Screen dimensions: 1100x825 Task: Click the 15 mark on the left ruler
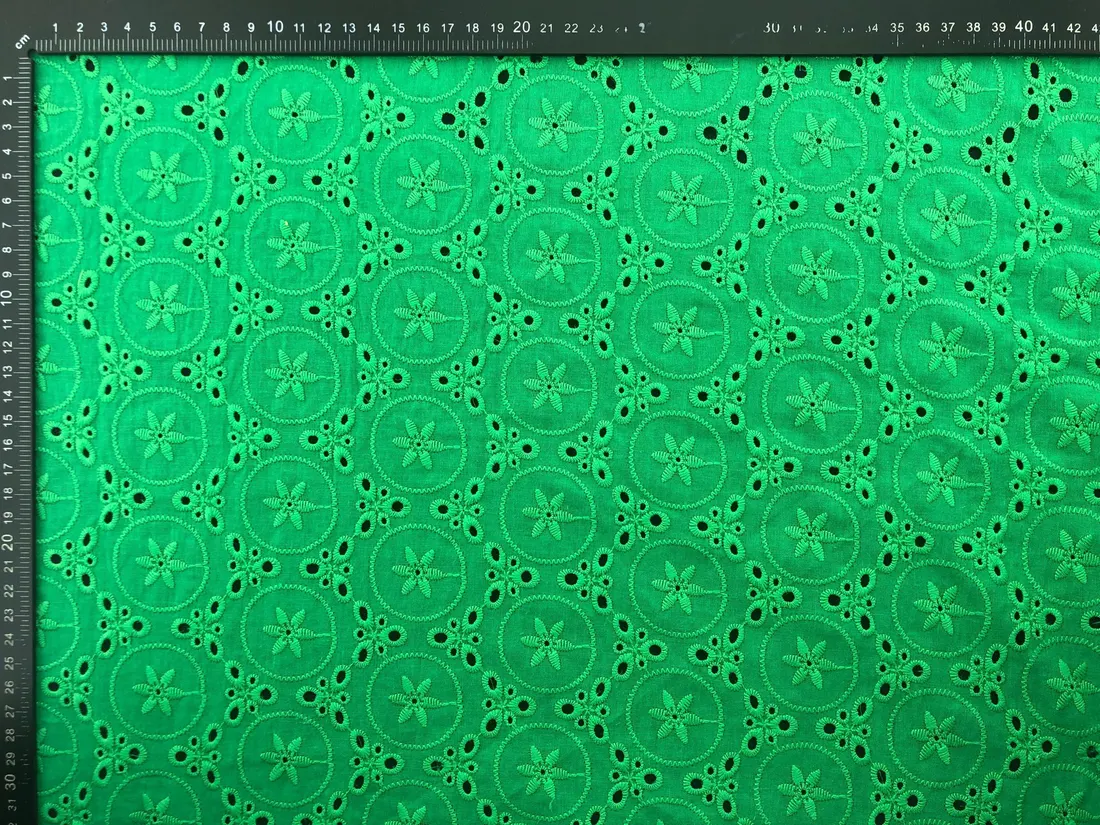click(8, 419)
